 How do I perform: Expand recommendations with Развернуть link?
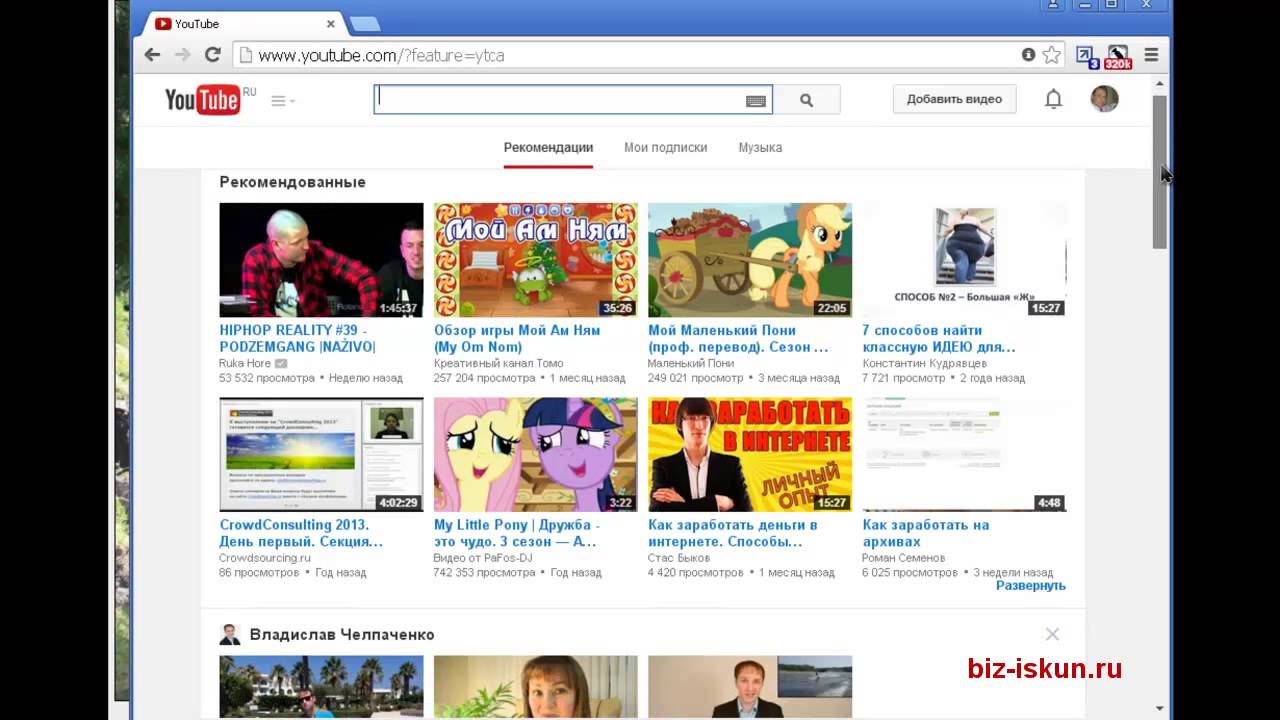tap(1030, 586)
